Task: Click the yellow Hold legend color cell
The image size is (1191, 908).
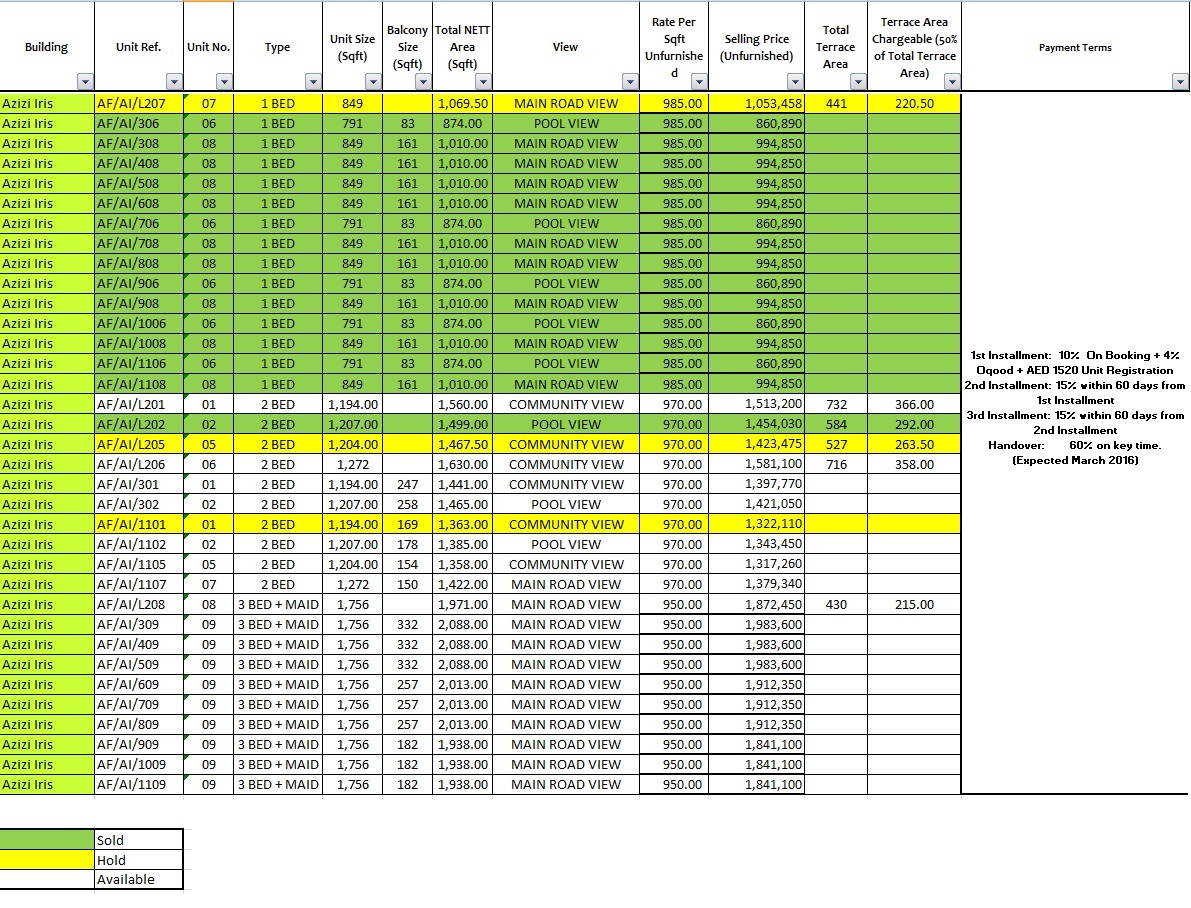Action: coord(47,859)
